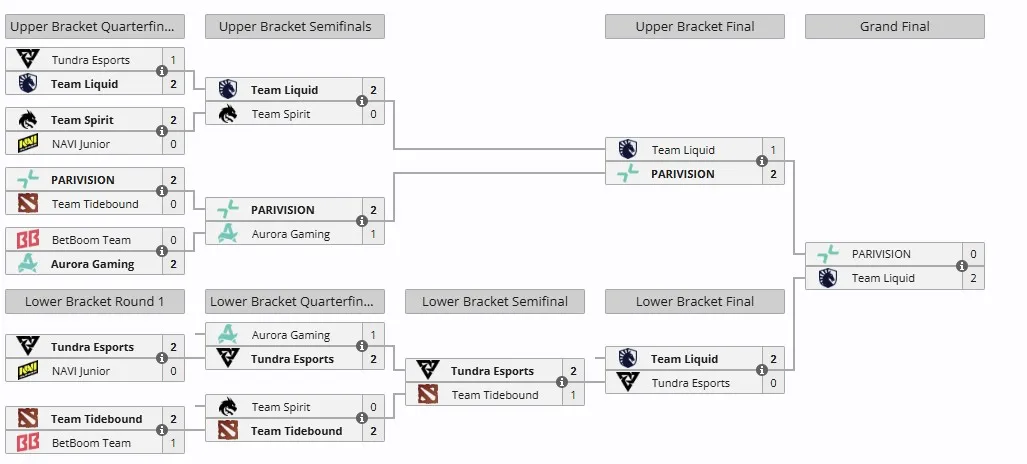Viewport: 1027px width, 464px height.
Task: Click the NAVI Junior logo in upper quarterfinals
Action: coord(28,144)
